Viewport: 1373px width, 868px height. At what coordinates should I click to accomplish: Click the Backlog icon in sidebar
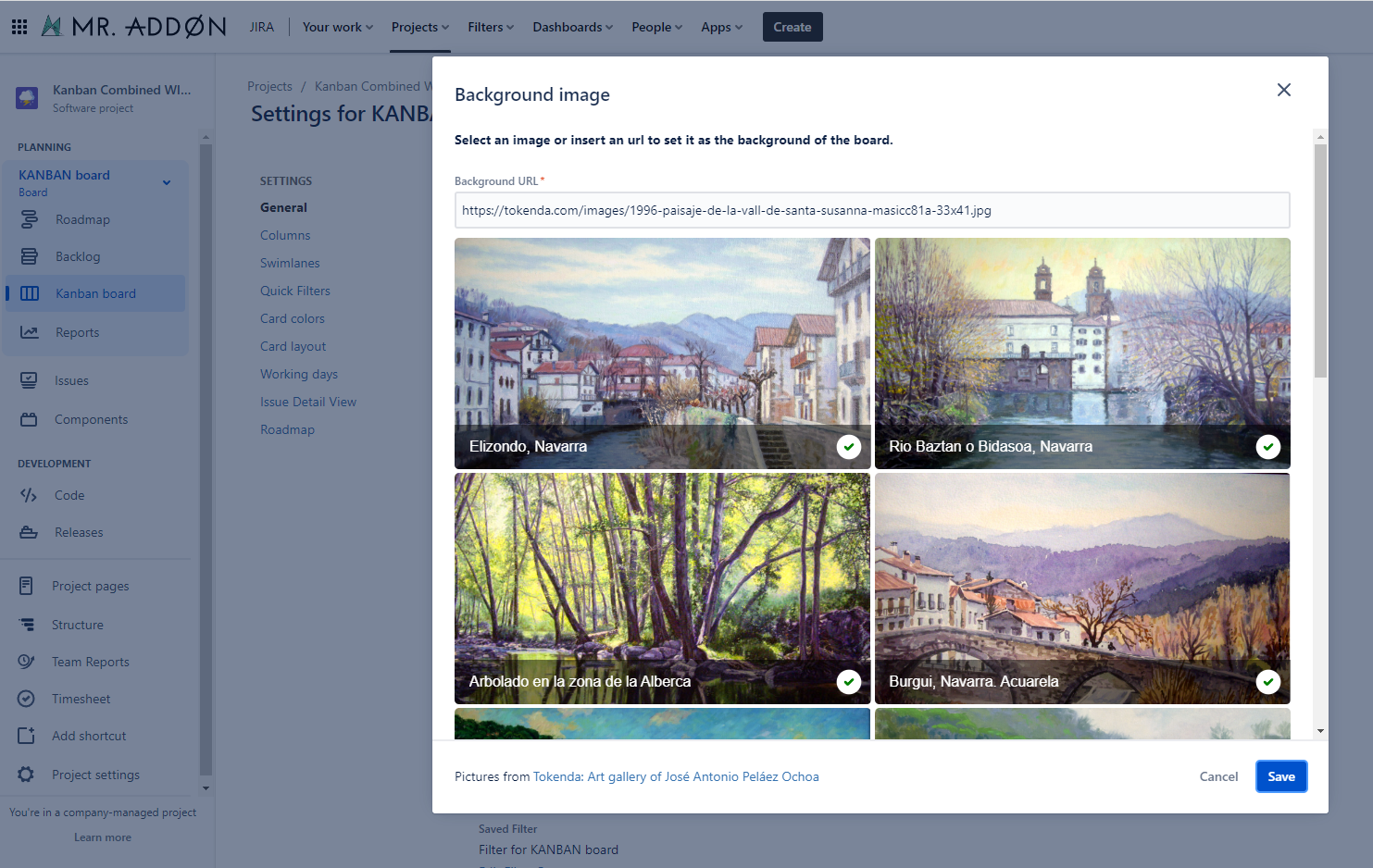30,256
